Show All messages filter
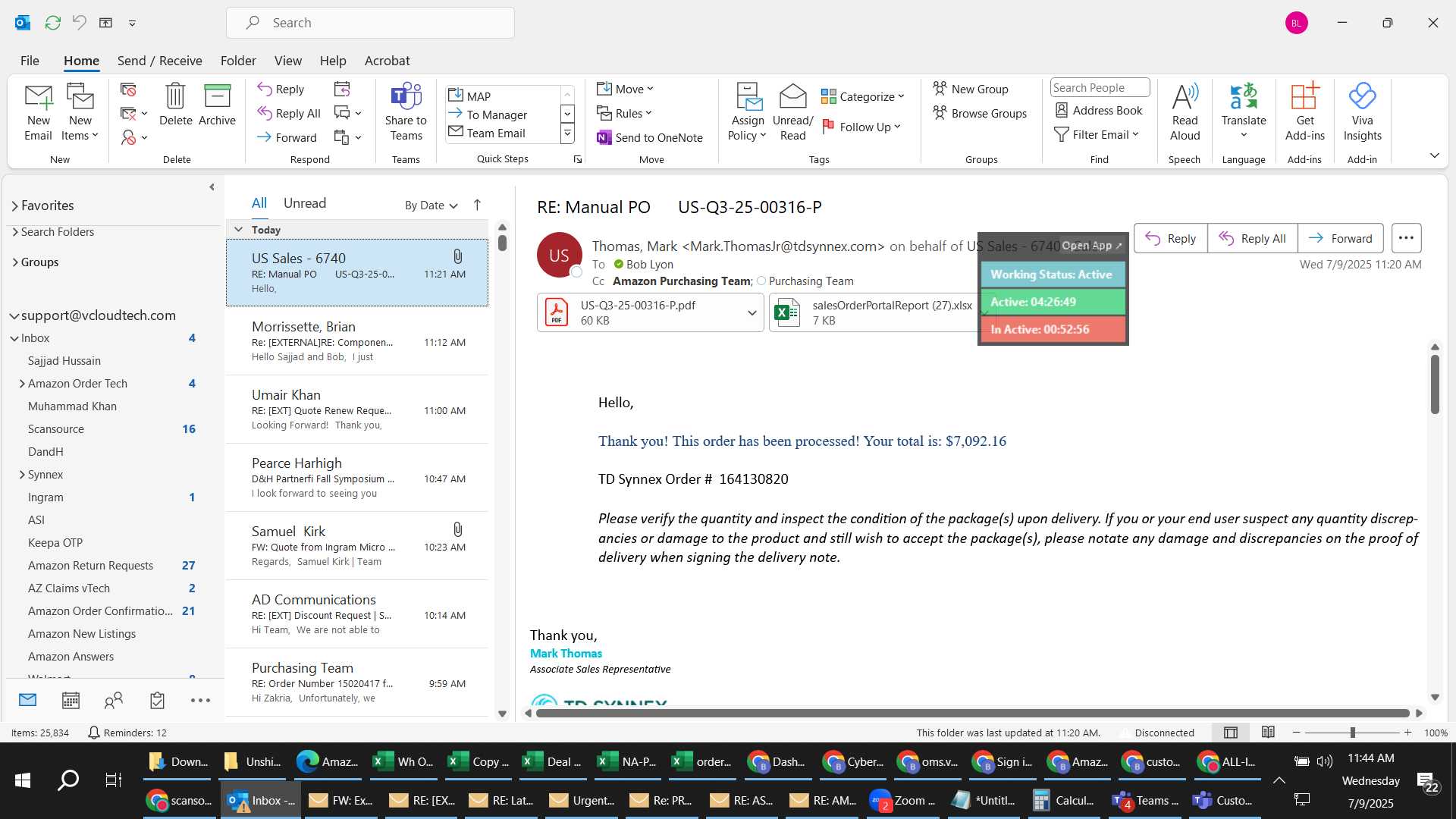This screenshot has height=819, width=1456. 259,203
